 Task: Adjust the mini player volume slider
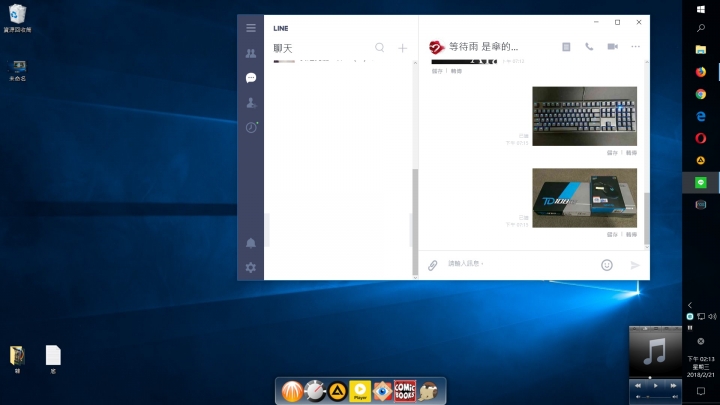[656, 397]
